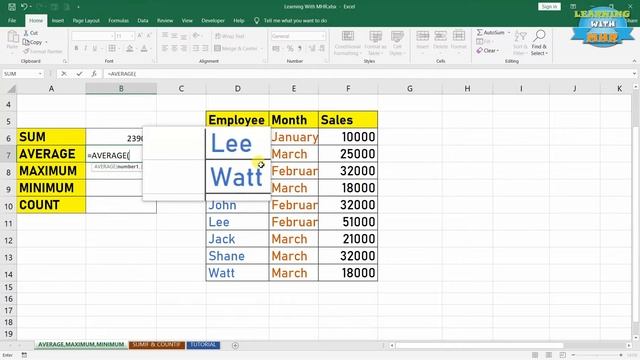Click the Increase Font Size icon
The image size is (640, 360).
pyautogui.click(x=140, y=36)
